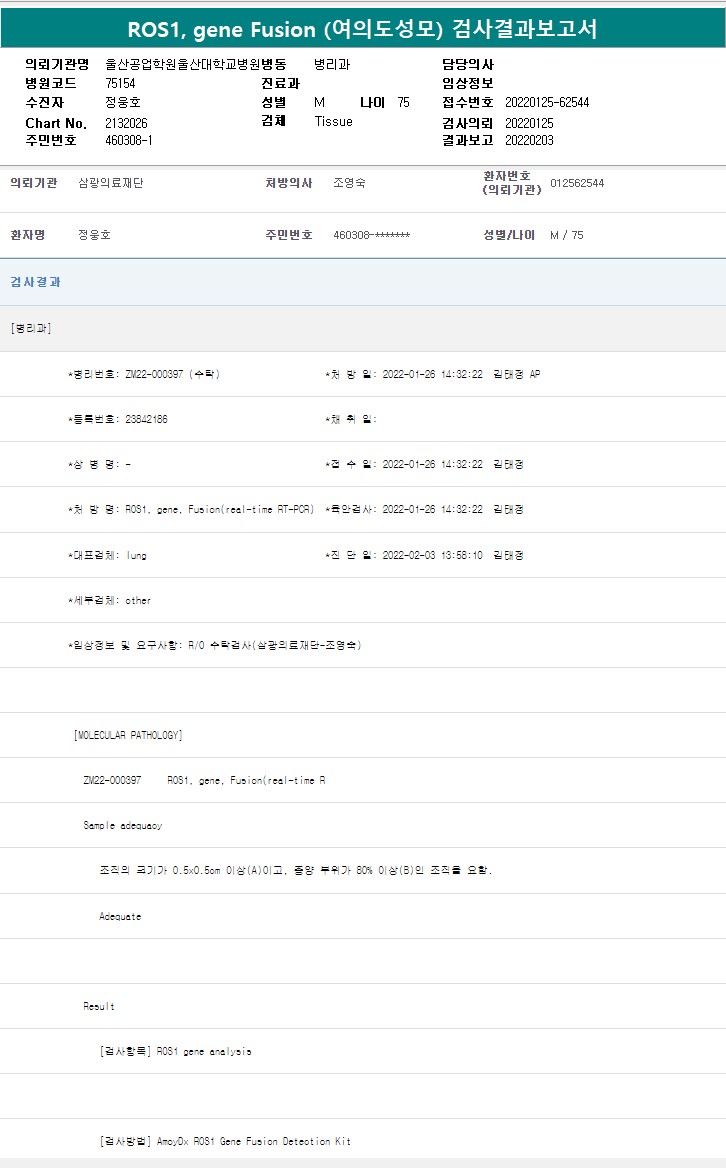This screenshot has width=726, height=1168.
Task: Click the ROS1 gene Fusion report title
Action: point(362,29)
